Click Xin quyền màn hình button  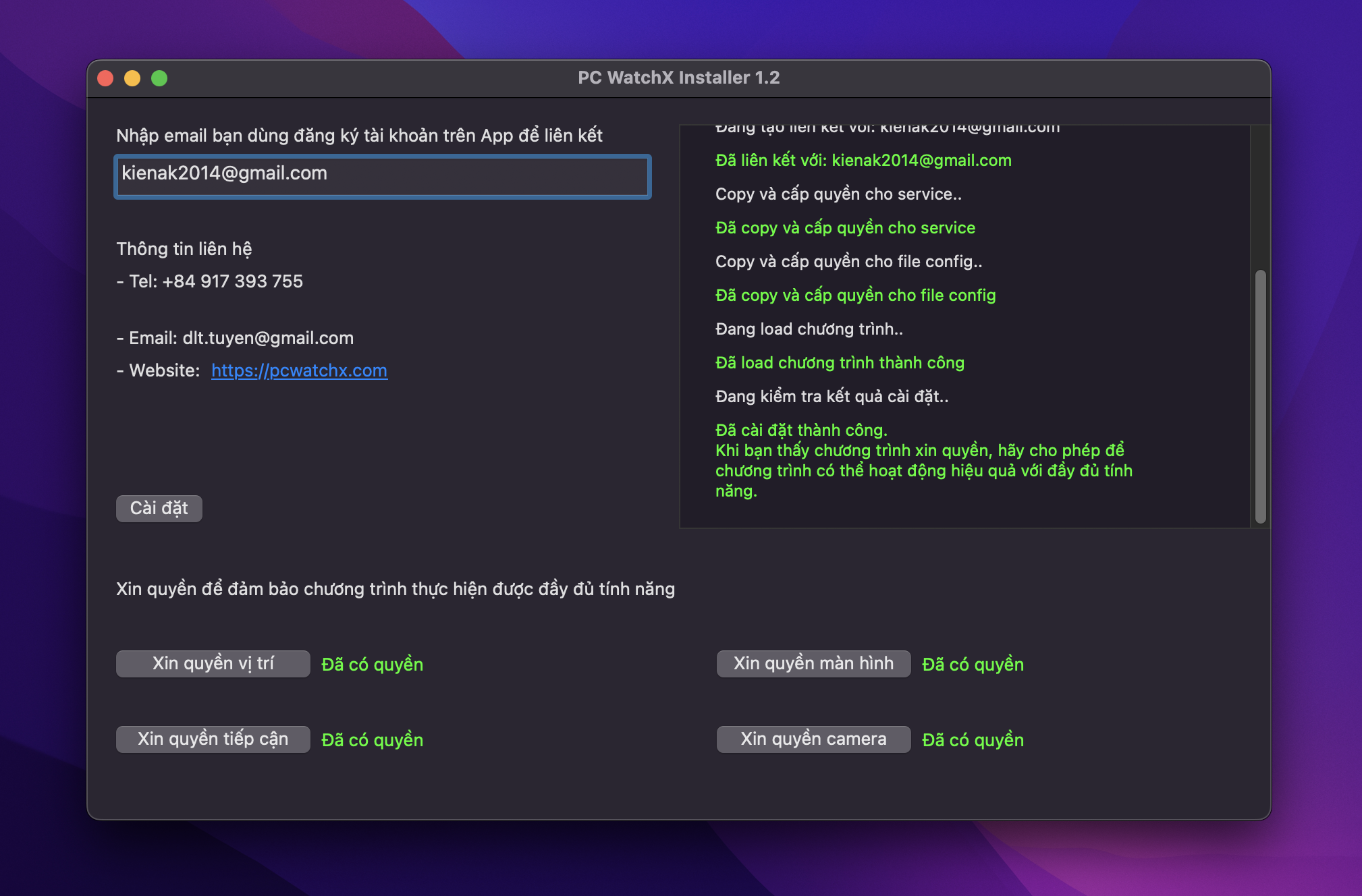pyautogui.click(x=813, y=663)
